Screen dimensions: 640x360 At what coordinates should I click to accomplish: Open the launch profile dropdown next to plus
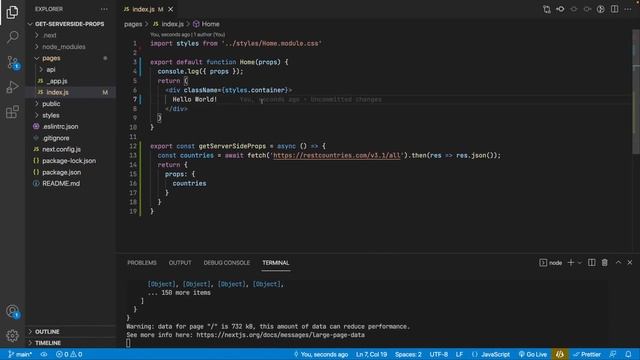coord(580,262)
